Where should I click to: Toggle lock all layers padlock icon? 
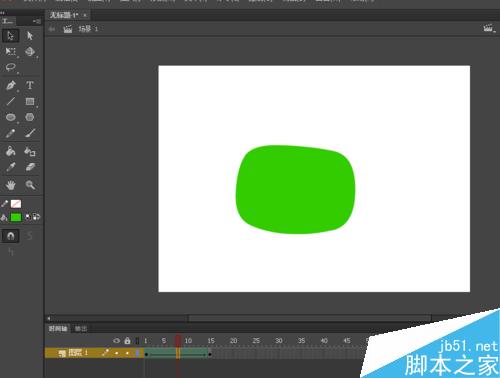pos(127,341)
